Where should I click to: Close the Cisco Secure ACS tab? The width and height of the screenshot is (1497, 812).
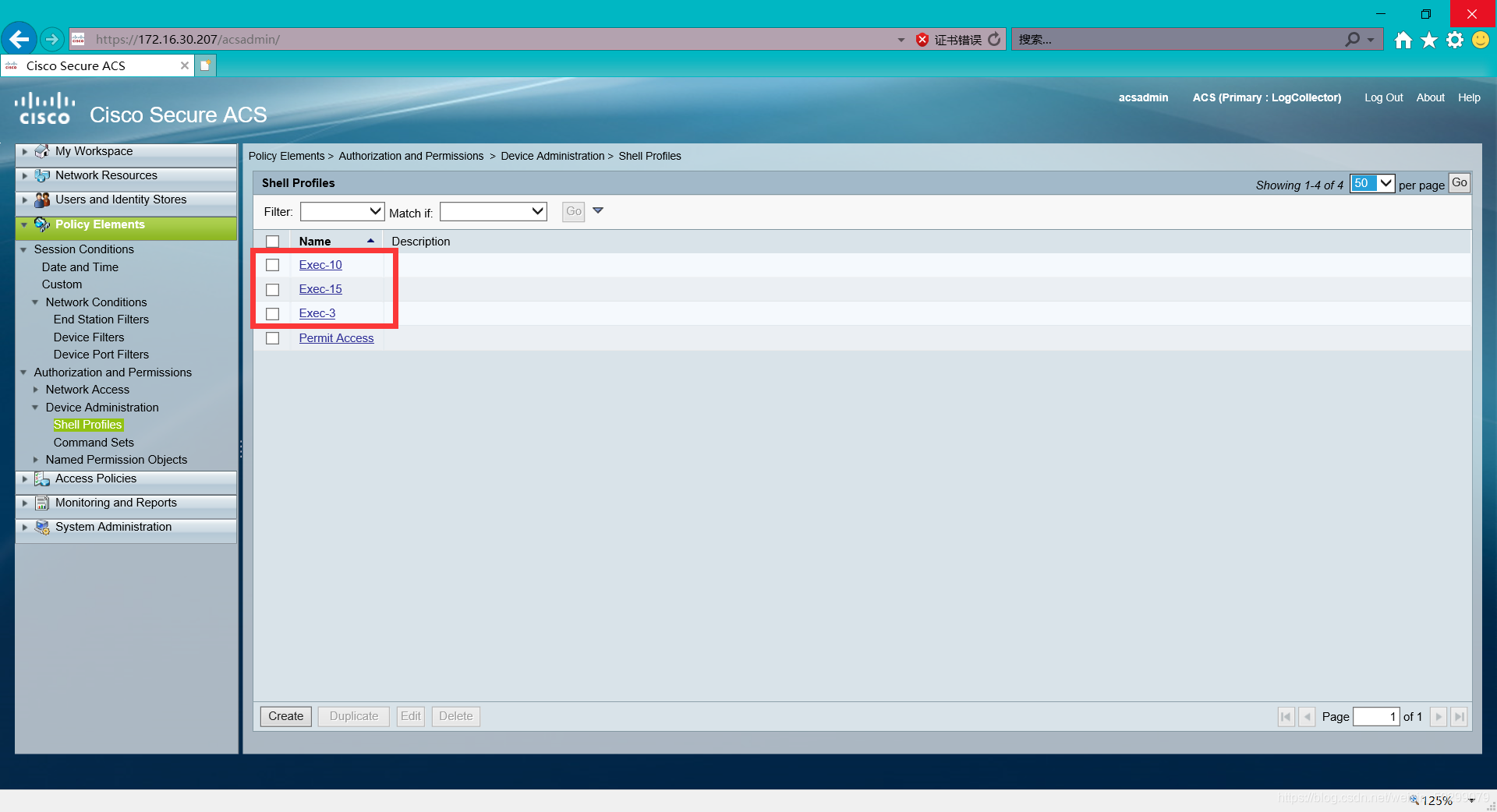tap(185, 65)
